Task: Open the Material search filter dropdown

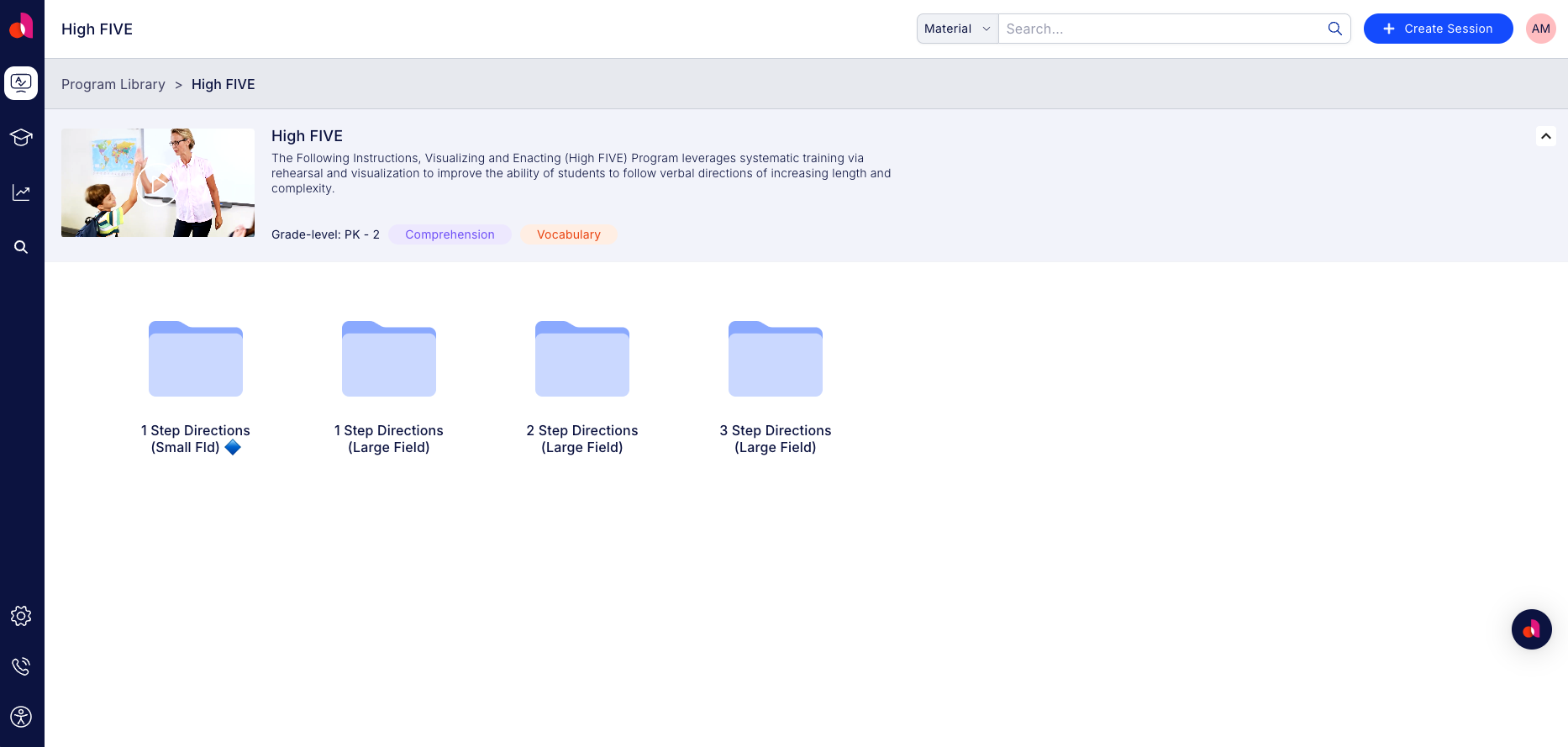Action: coord(957,29)
